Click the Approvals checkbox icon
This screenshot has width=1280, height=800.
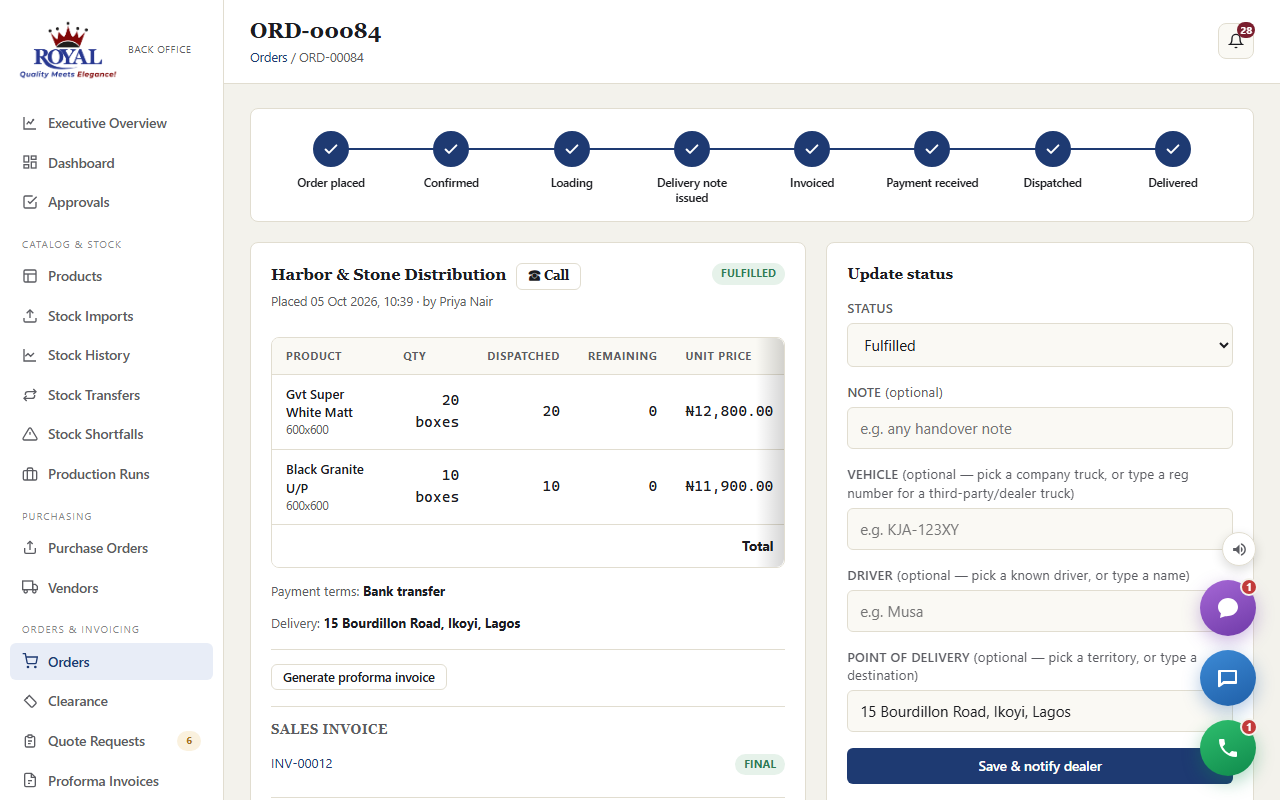click(x=30, y=202)
